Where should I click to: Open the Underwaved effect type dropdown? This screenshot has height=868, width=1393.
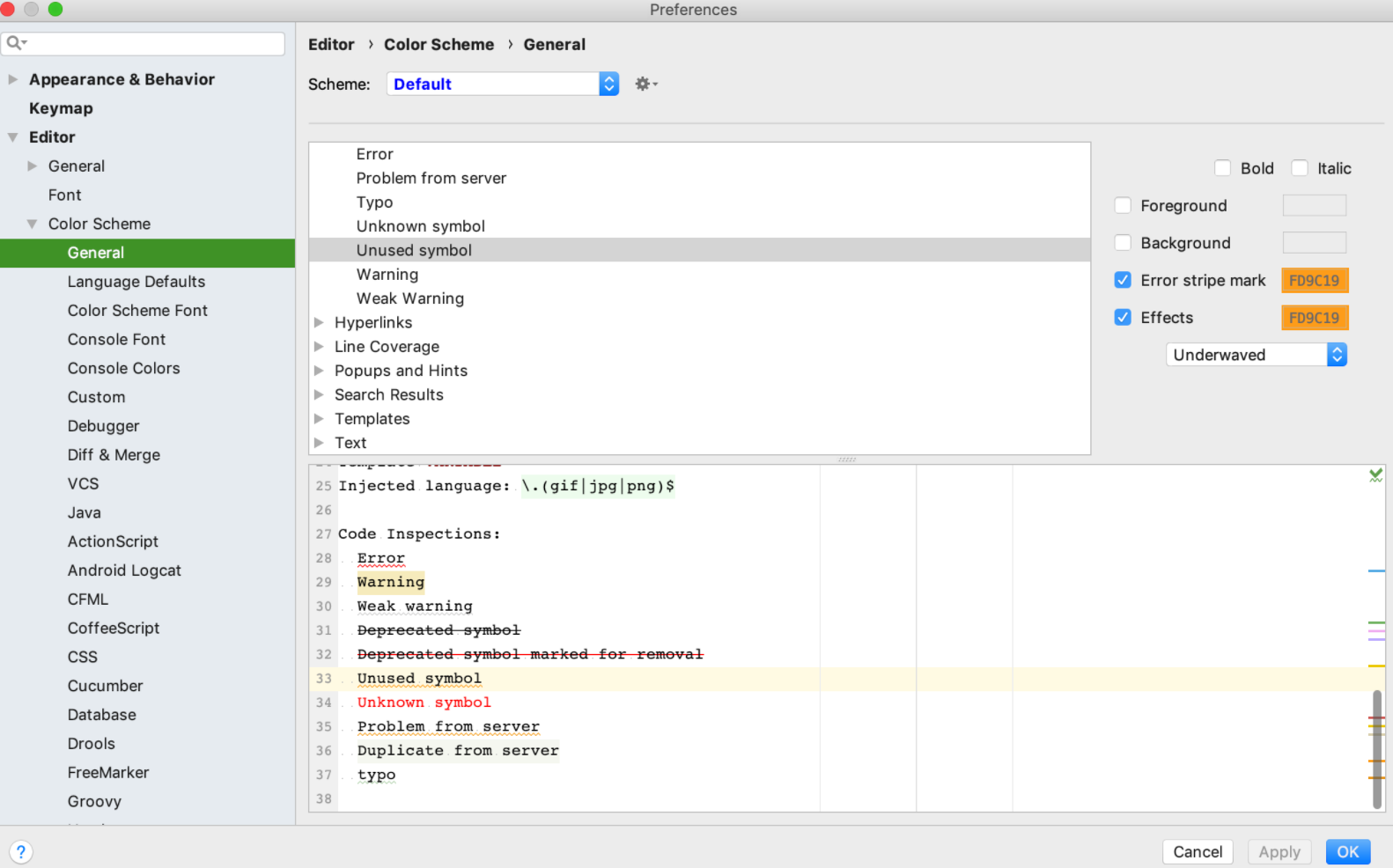(x=1256, y=355)
